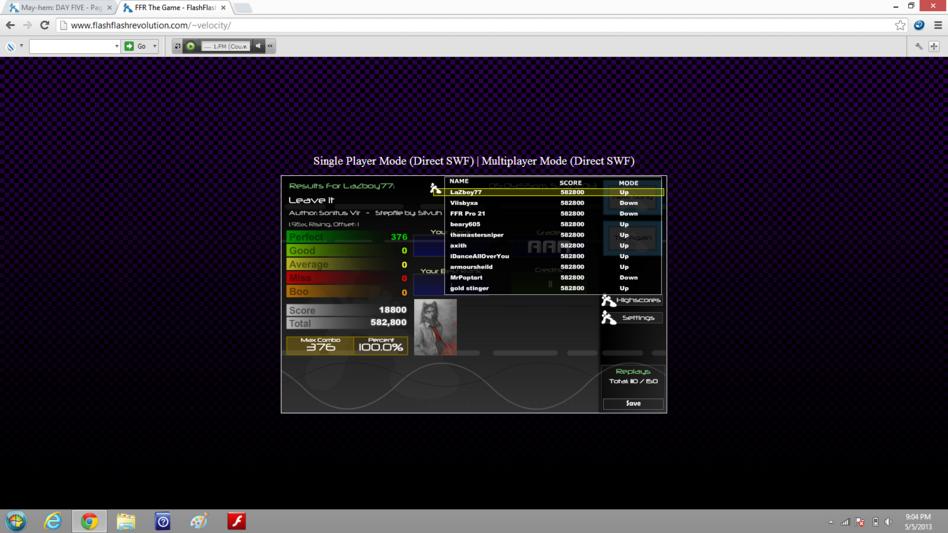Image resolution: width=948 pixels, height=533 pixels.
Task: Save the replay
Action: [633, 403]
